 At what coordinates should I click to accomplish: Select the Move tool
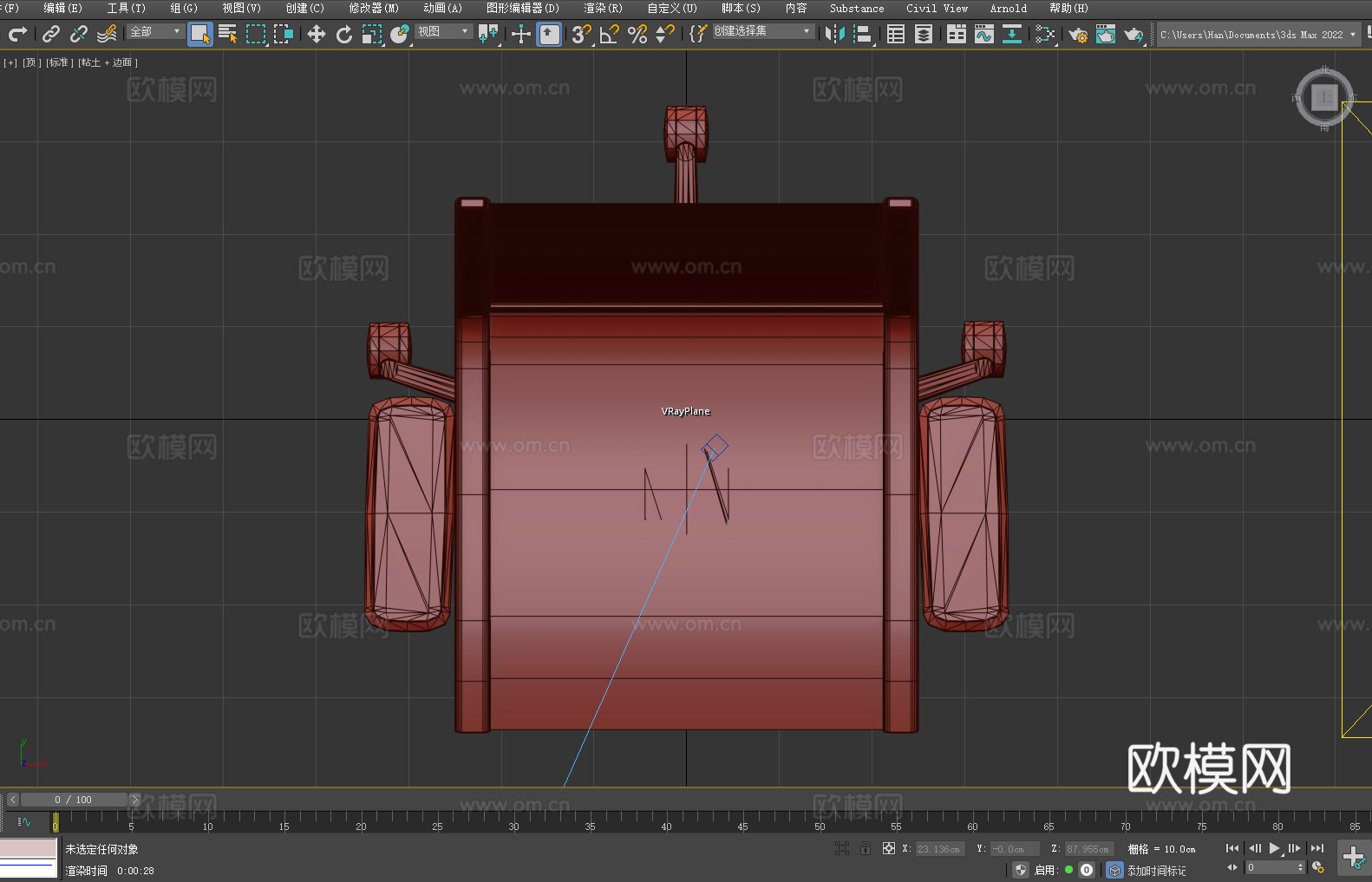pos(317,34)
